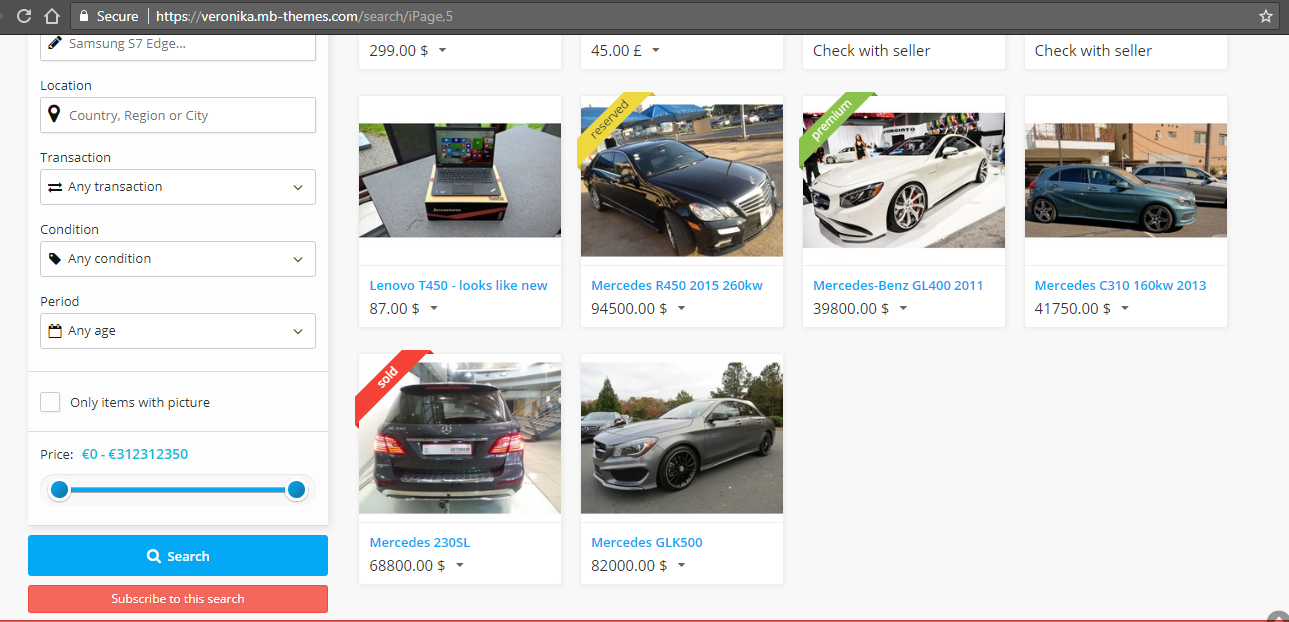Go to the browser home page icon

[52, 16]
